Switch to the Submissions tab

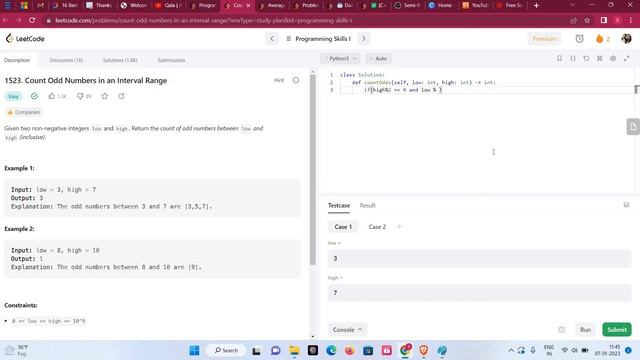coord(171,60)
